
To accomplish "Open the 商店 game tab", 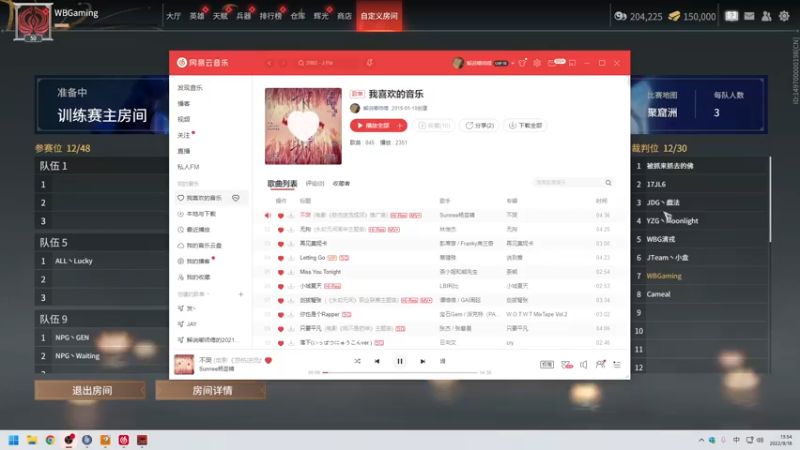I will point(344,16).
